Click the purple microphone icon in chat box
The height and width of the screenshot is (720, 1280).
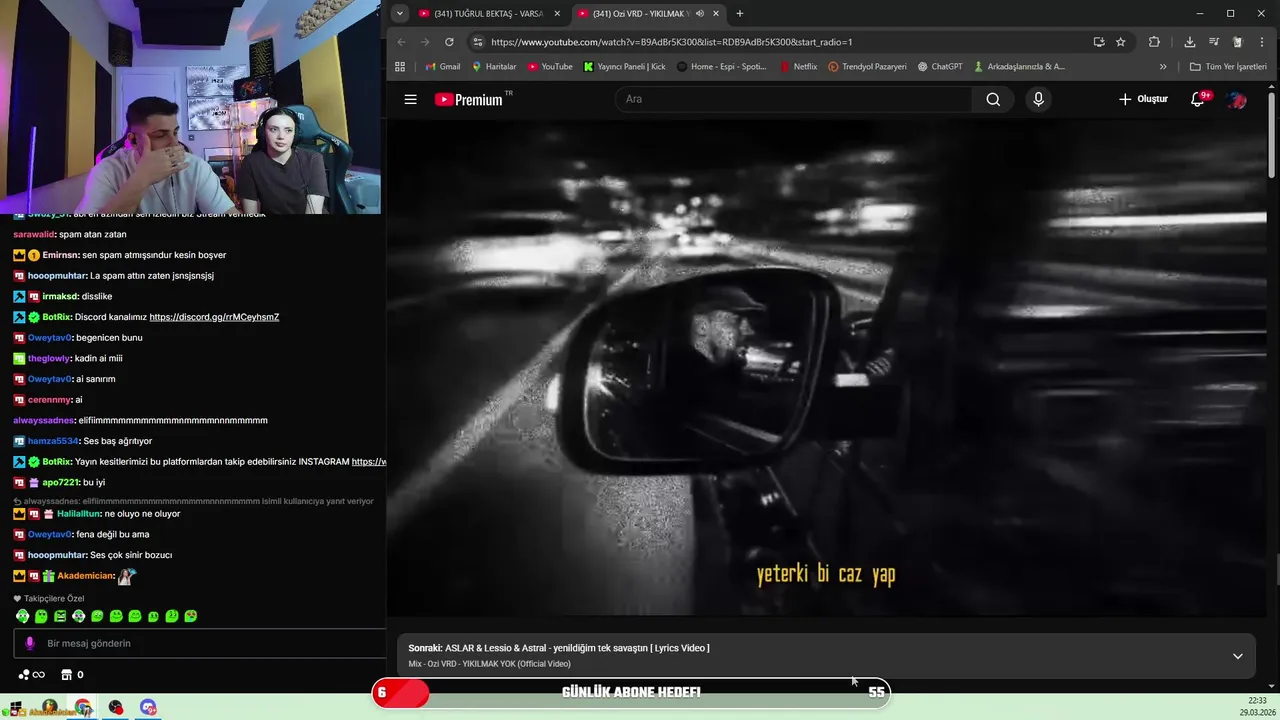(x=29, y=643)
